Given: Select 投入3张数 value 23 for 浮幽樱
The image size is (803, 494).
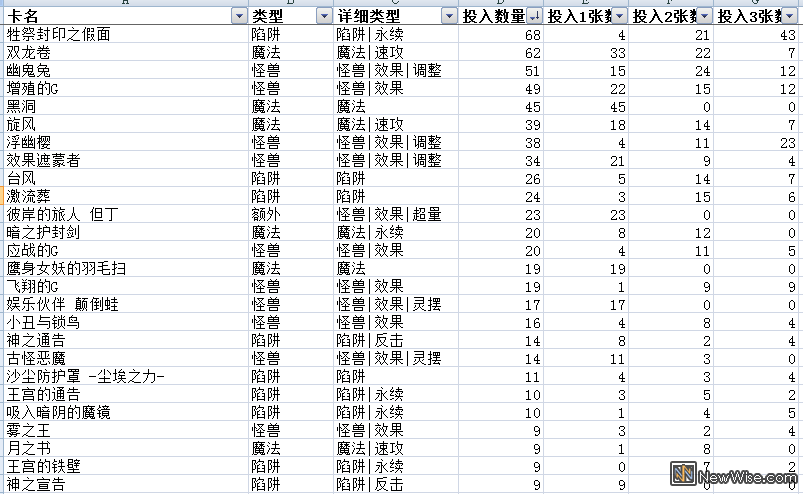Looking at the screenshot, I should pos(756,142).
